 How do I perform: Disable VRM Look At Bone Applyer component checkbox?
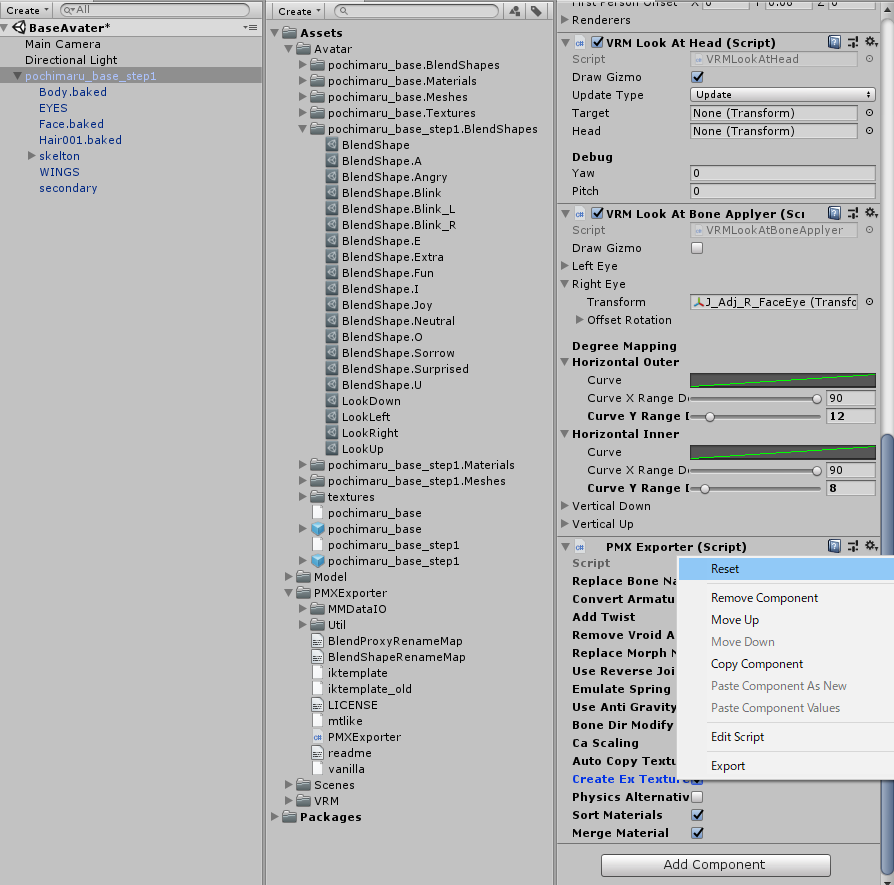pyautogui.click(x=598, y=213)
